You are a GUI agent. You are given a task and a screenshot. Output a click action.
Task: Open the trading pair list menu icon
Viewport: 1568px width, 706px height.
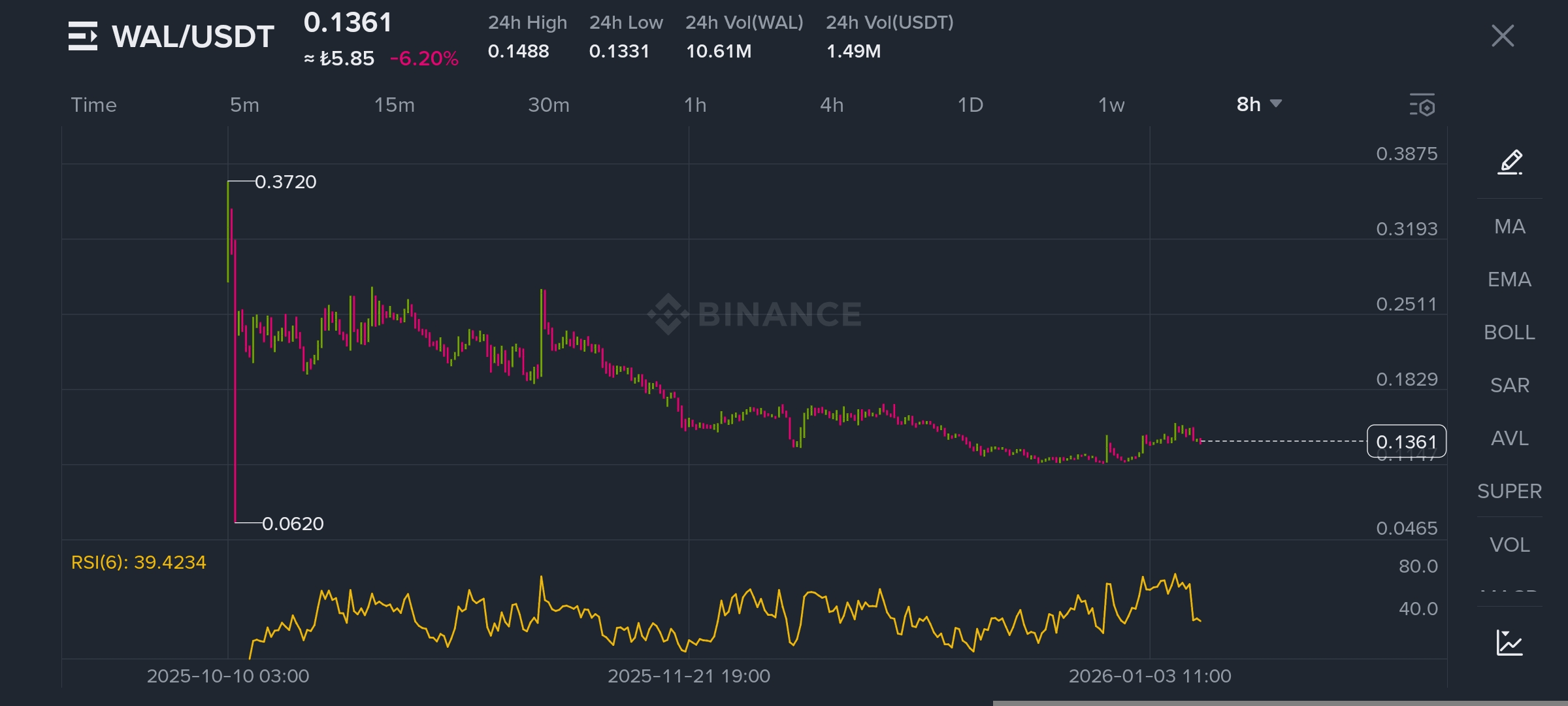pos(83,36)
